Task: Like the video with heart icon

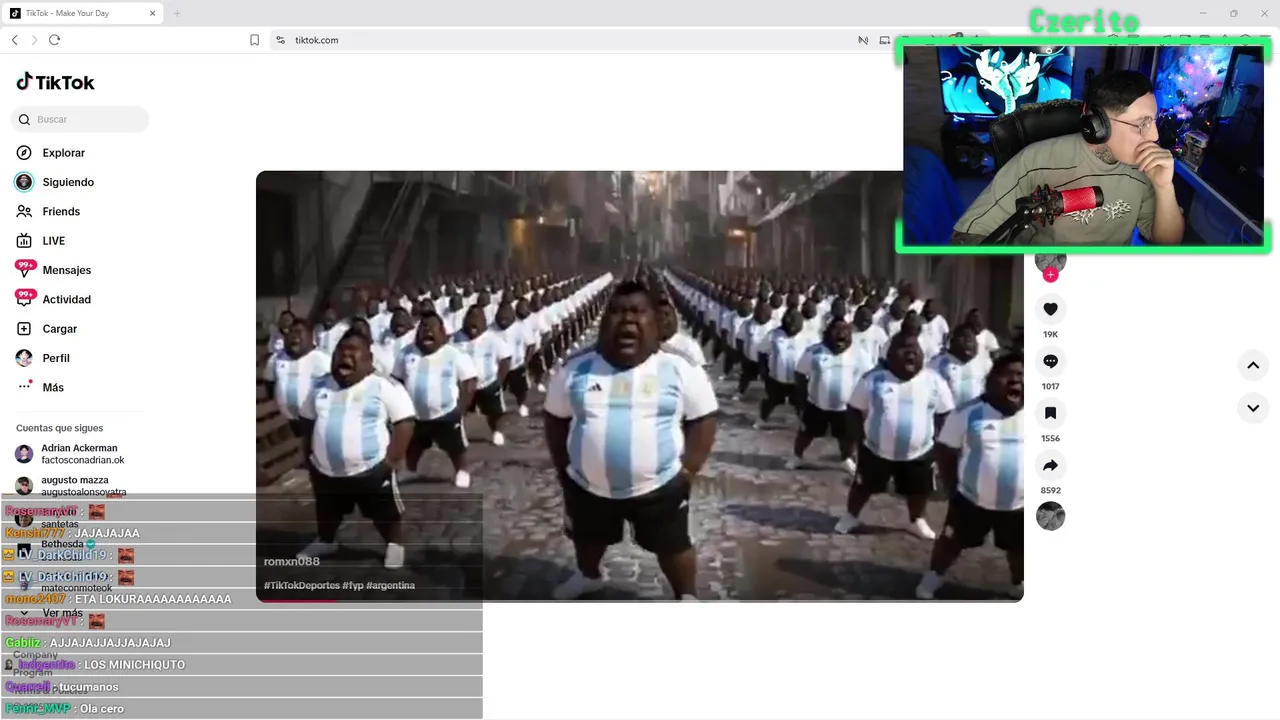Action: pos(1050,309)
